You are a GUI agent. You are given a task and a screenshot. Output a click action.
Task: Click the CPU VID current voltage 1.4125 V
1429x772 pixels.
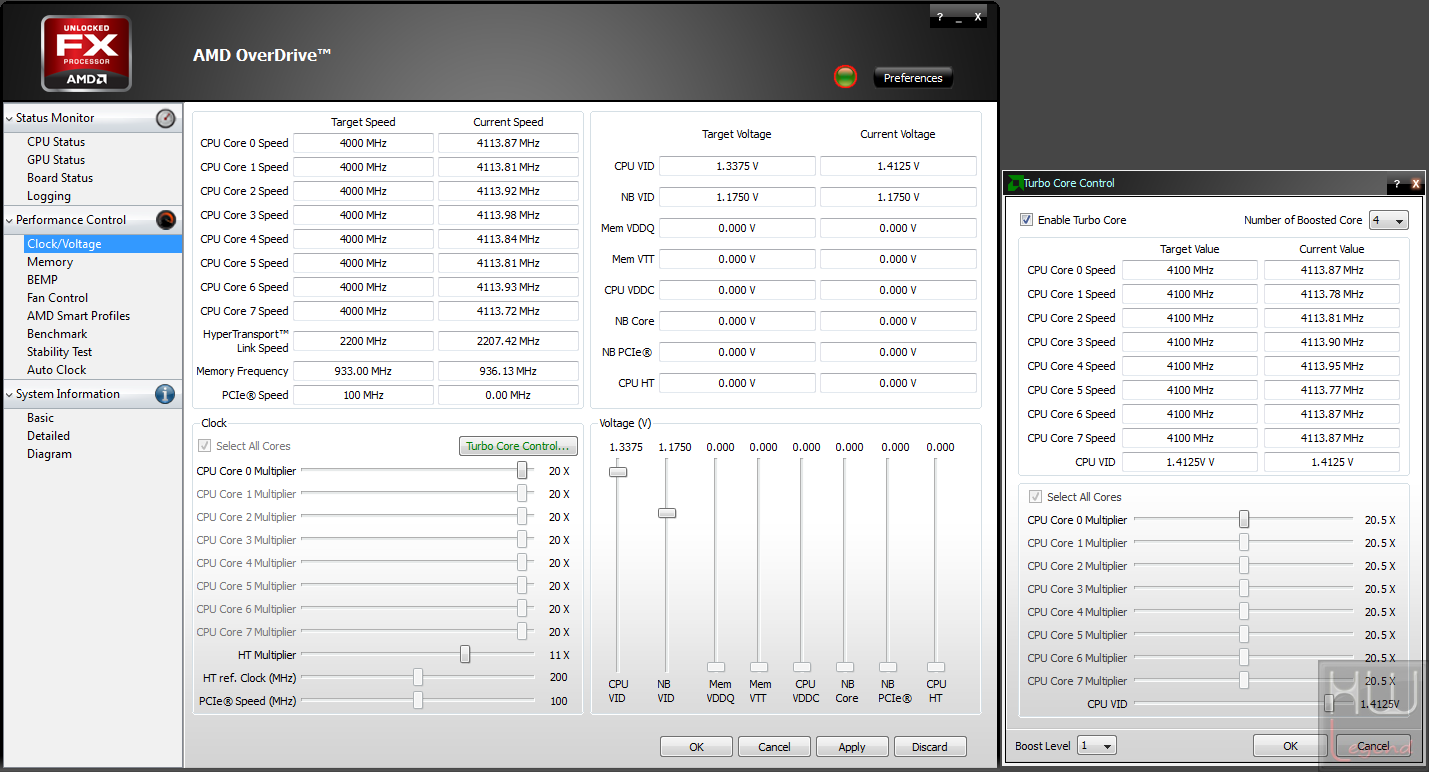898,166
